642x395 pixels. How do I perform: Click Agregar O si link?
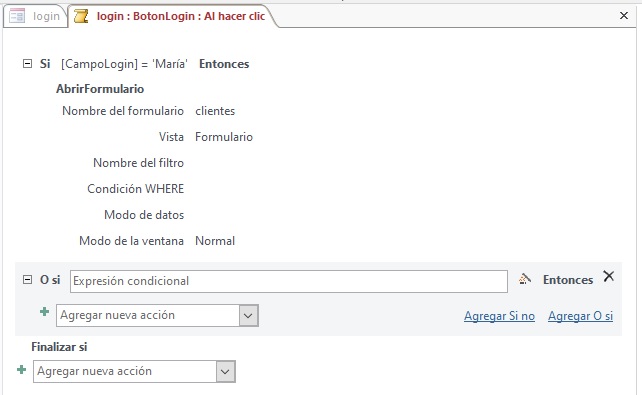pos(580,316)
